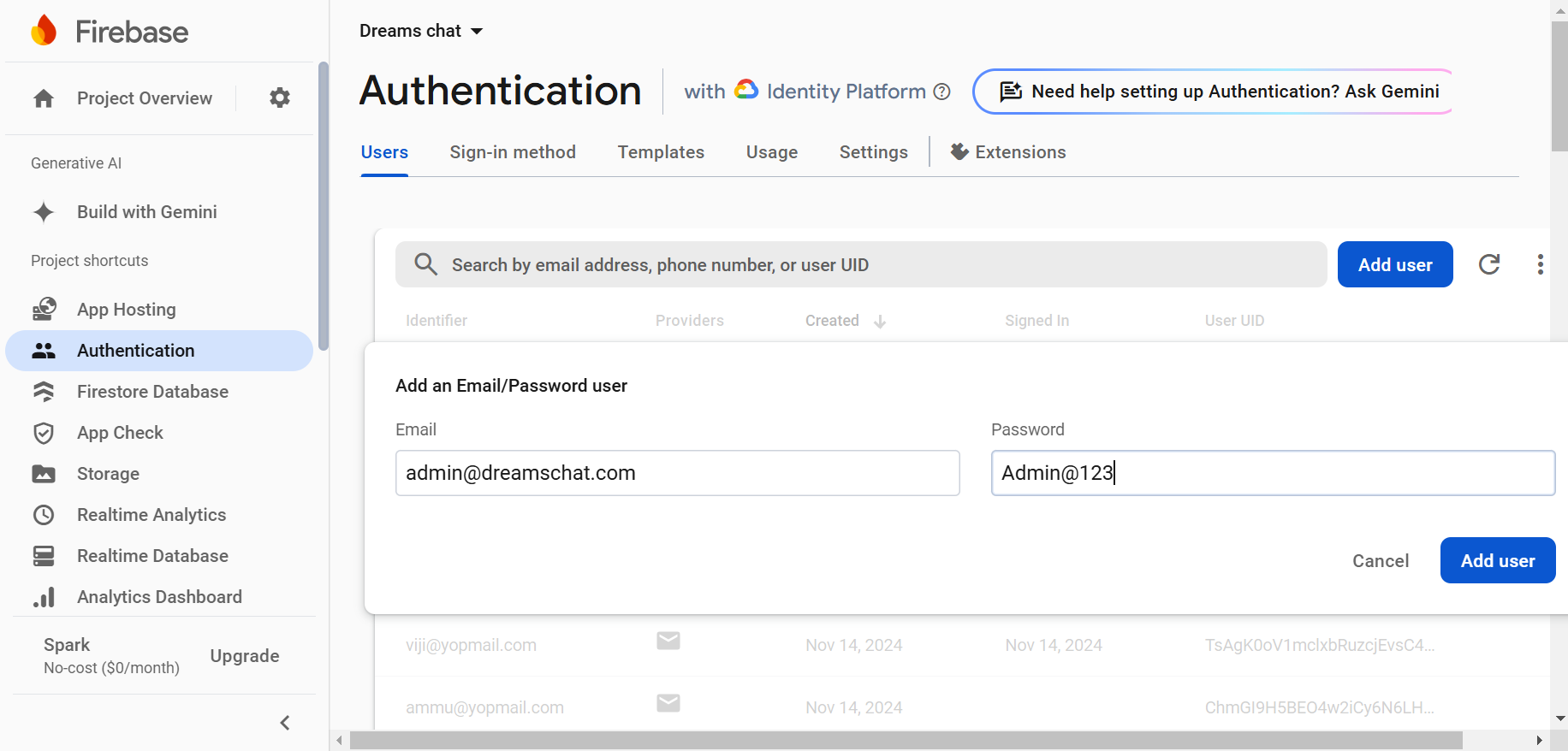This screenshot has width=1568, height=751.
Task: Click the Realtime Analytics clock icon
Action: pyautogui.click(x=44, y=515)
